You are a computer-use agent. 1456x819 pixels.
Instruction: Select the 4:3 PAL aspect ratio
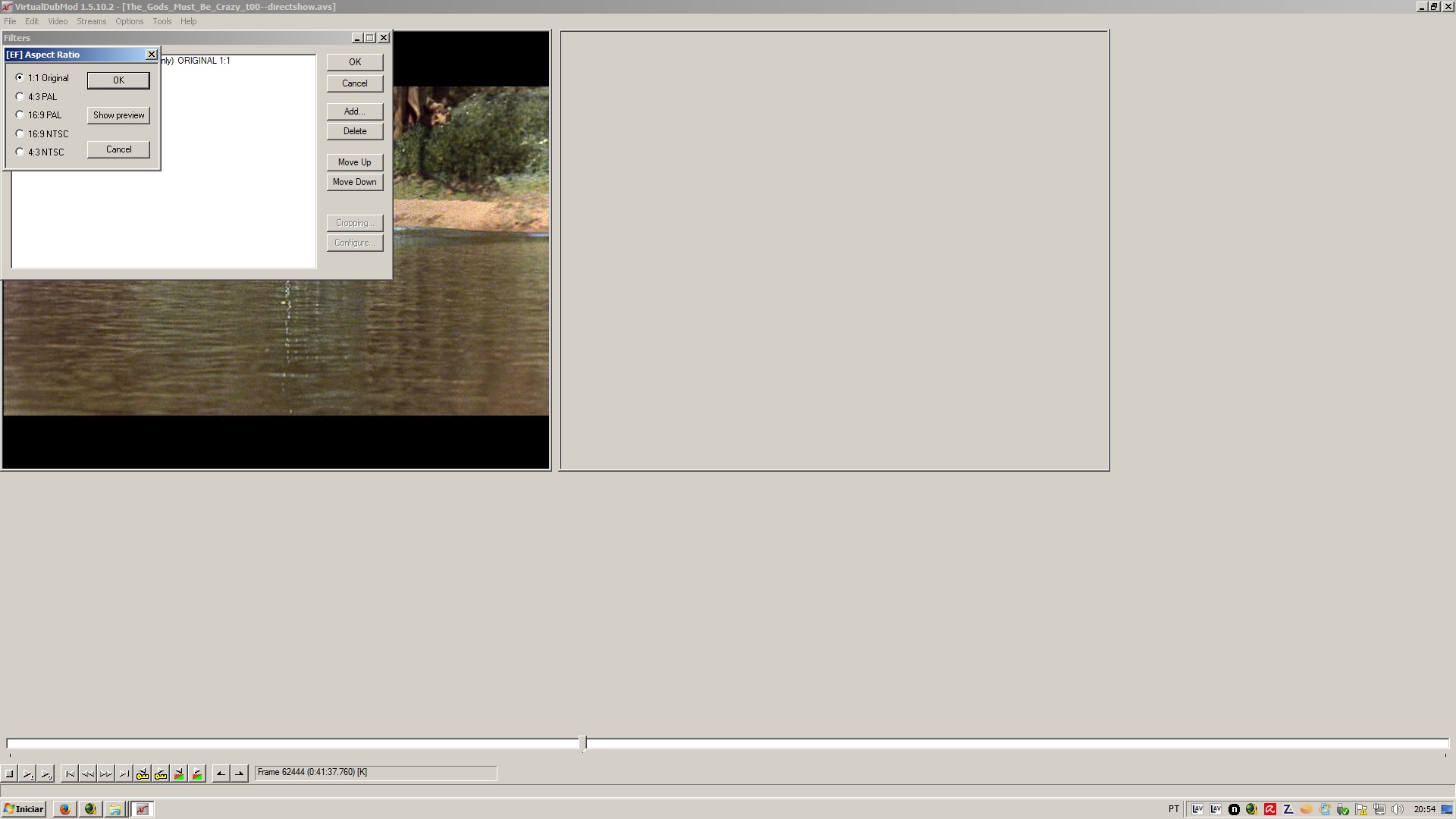tap(20, 96)
